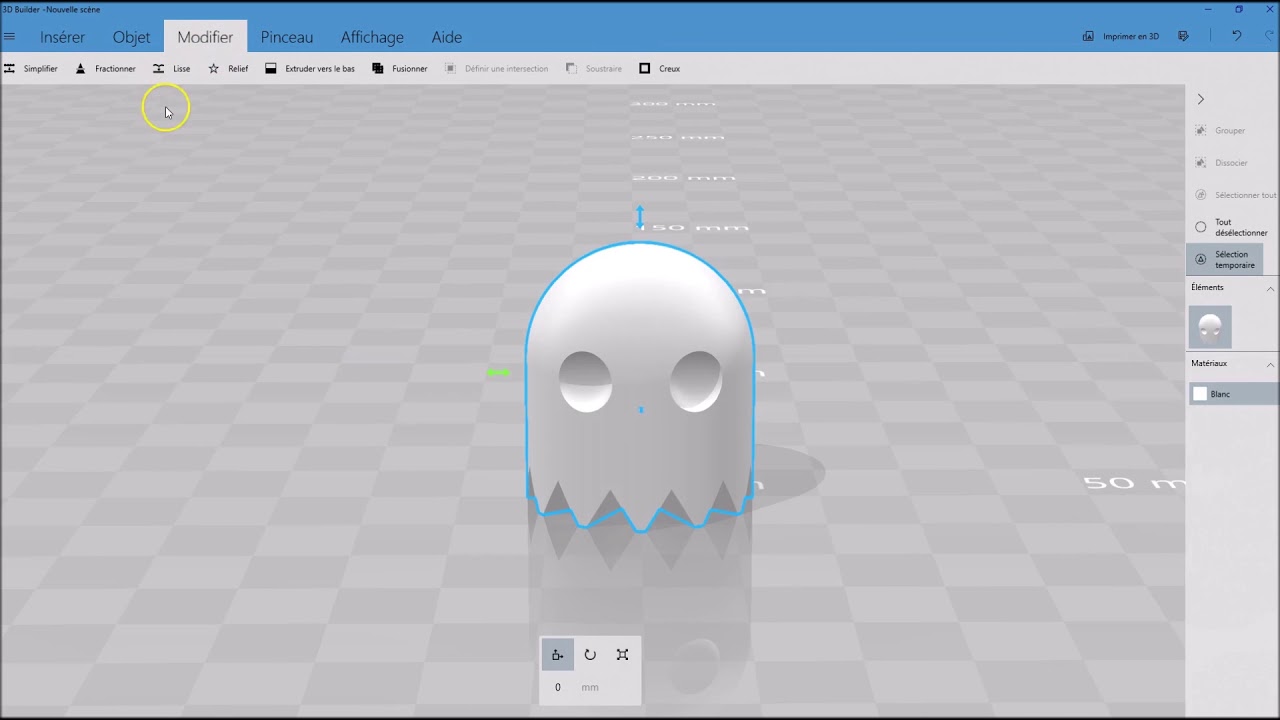Switch to the Pinceau tab
This screenshot has width=1280, height=720.
coord(287,37)
